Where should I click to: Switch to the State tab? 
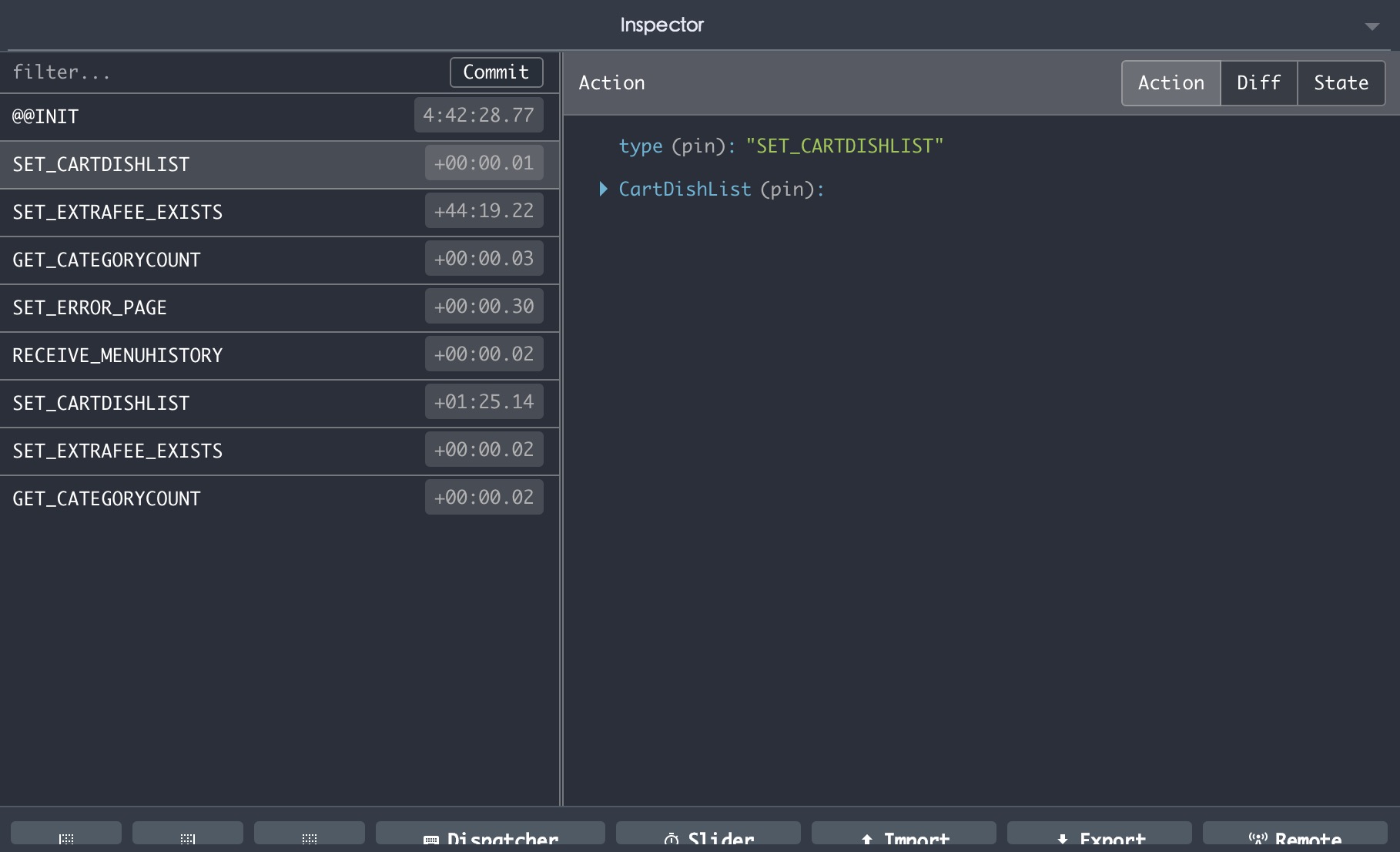click(x=1341, y=83)
